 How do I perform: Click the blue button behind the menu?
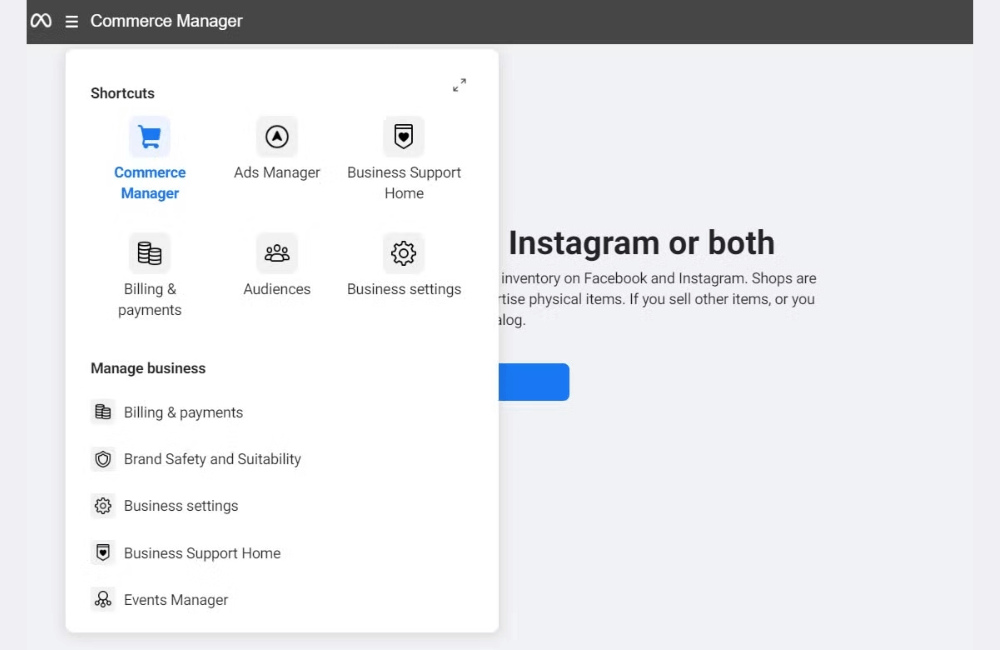coord(534,382)
